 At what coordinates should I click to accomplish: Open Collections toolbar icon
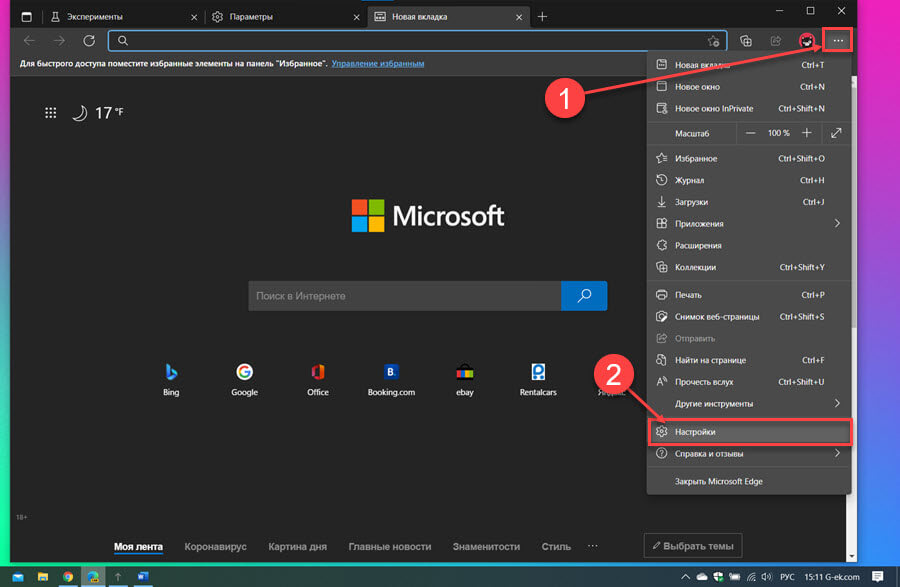(746, 41)
